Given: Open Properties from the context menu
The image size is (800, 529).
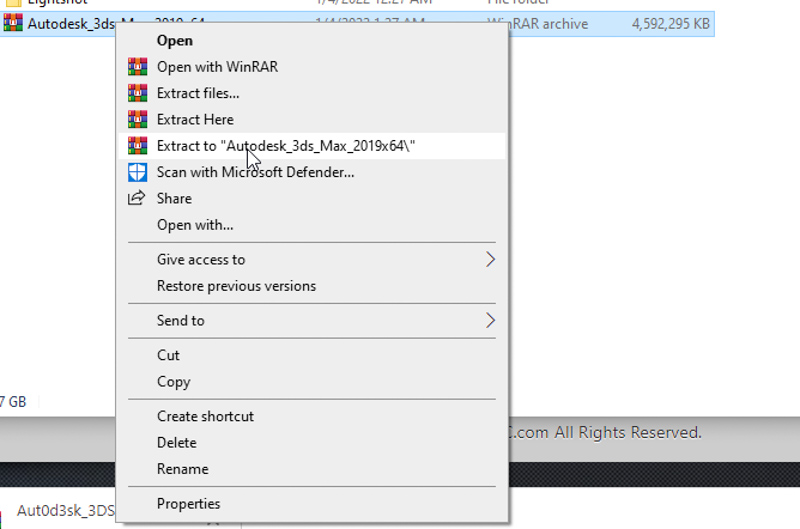Looking at the screenshot, I should tap(312, 504).
